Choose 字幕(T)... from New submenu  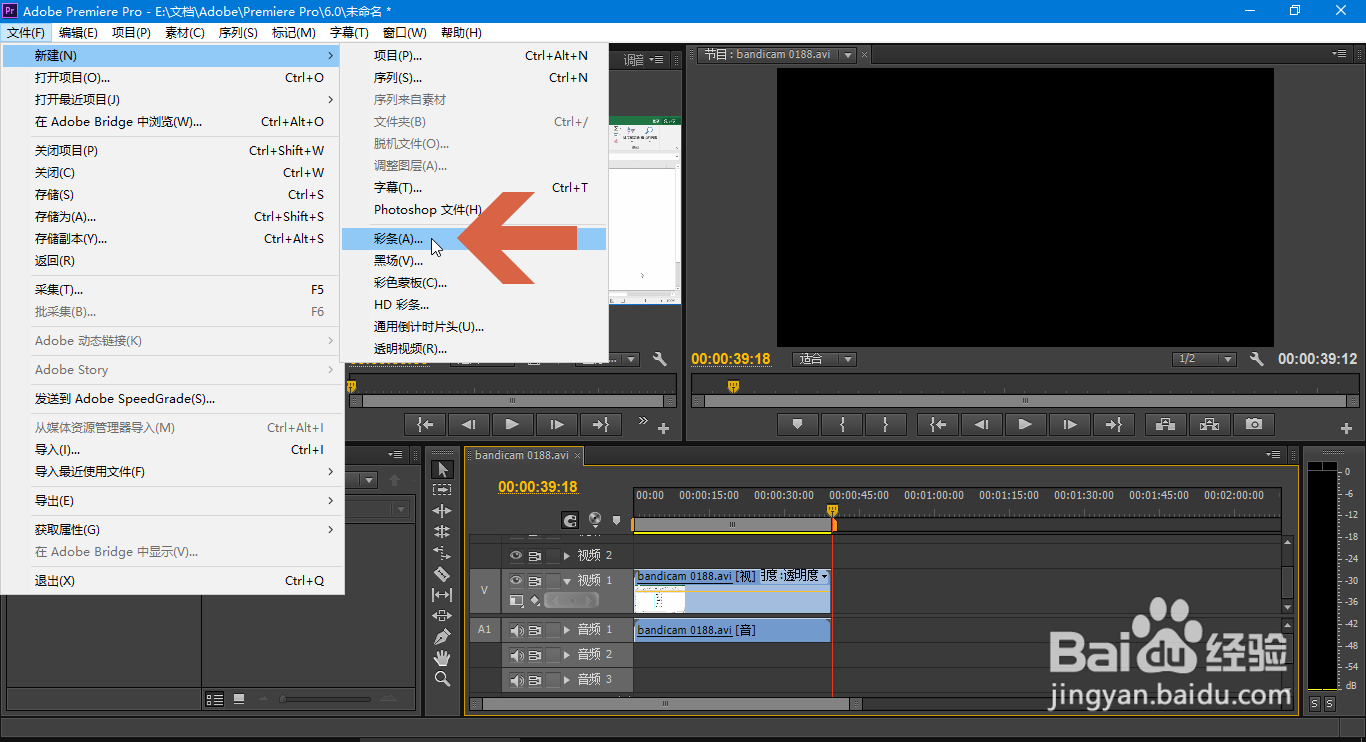pos(474,187)
